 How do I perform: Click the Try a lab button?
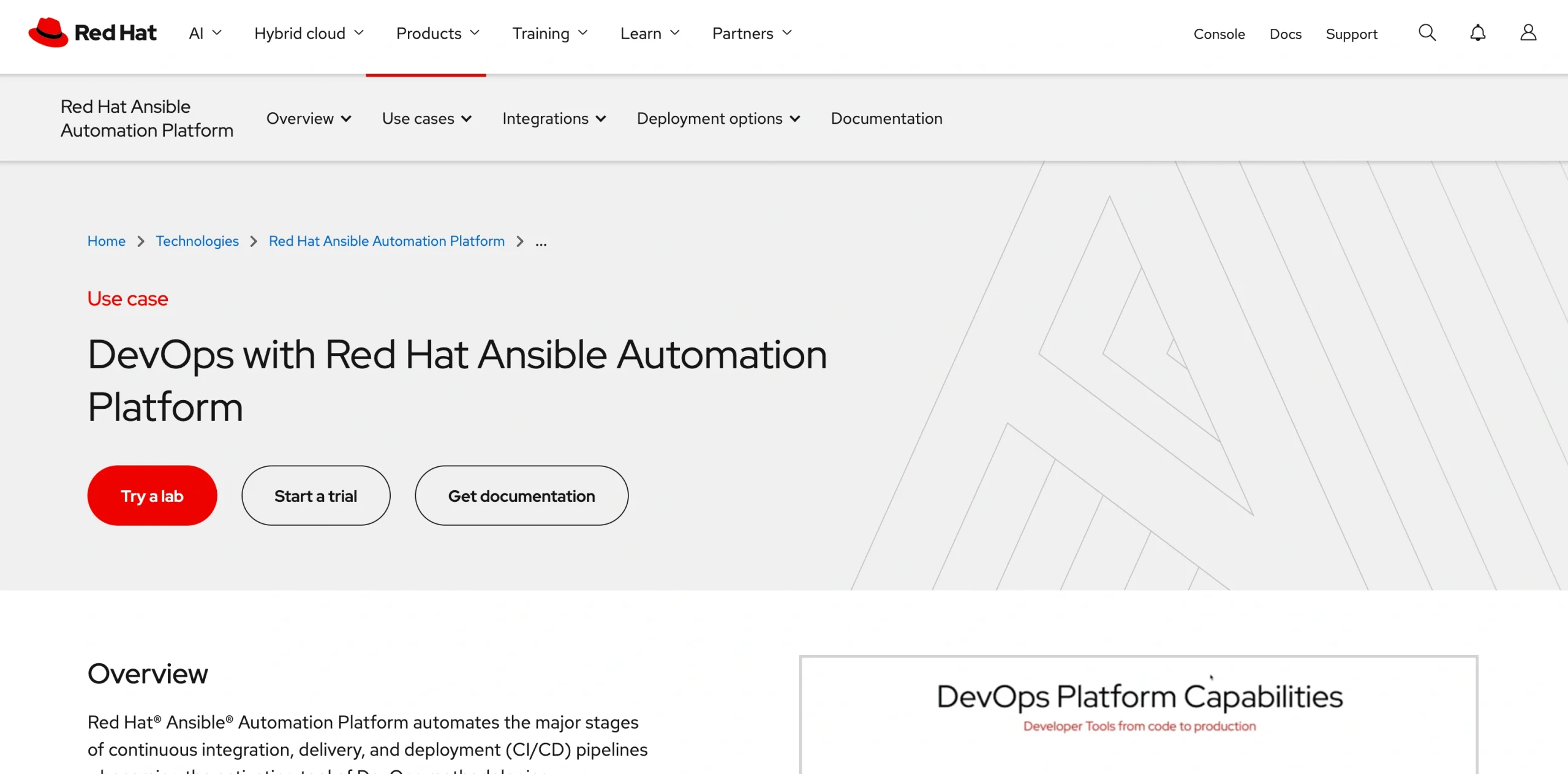tap(152, 495)
